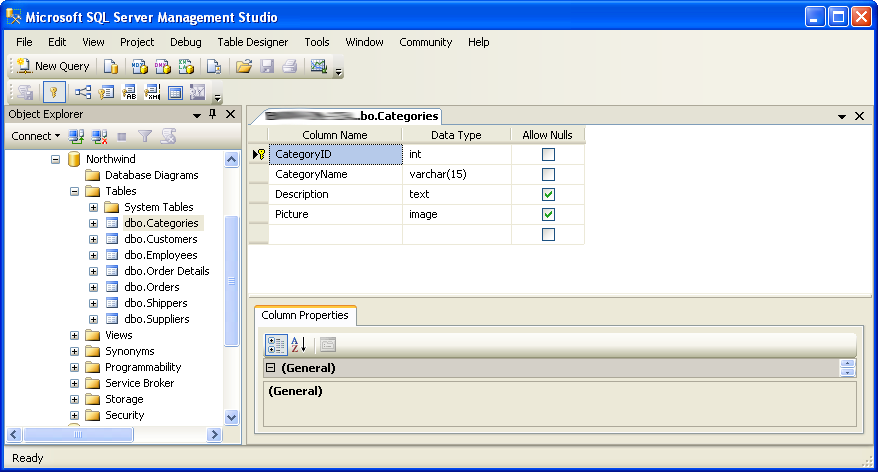Screen dimensions: 878x472
Task: Click the New Query button
Action: point(54,66)
